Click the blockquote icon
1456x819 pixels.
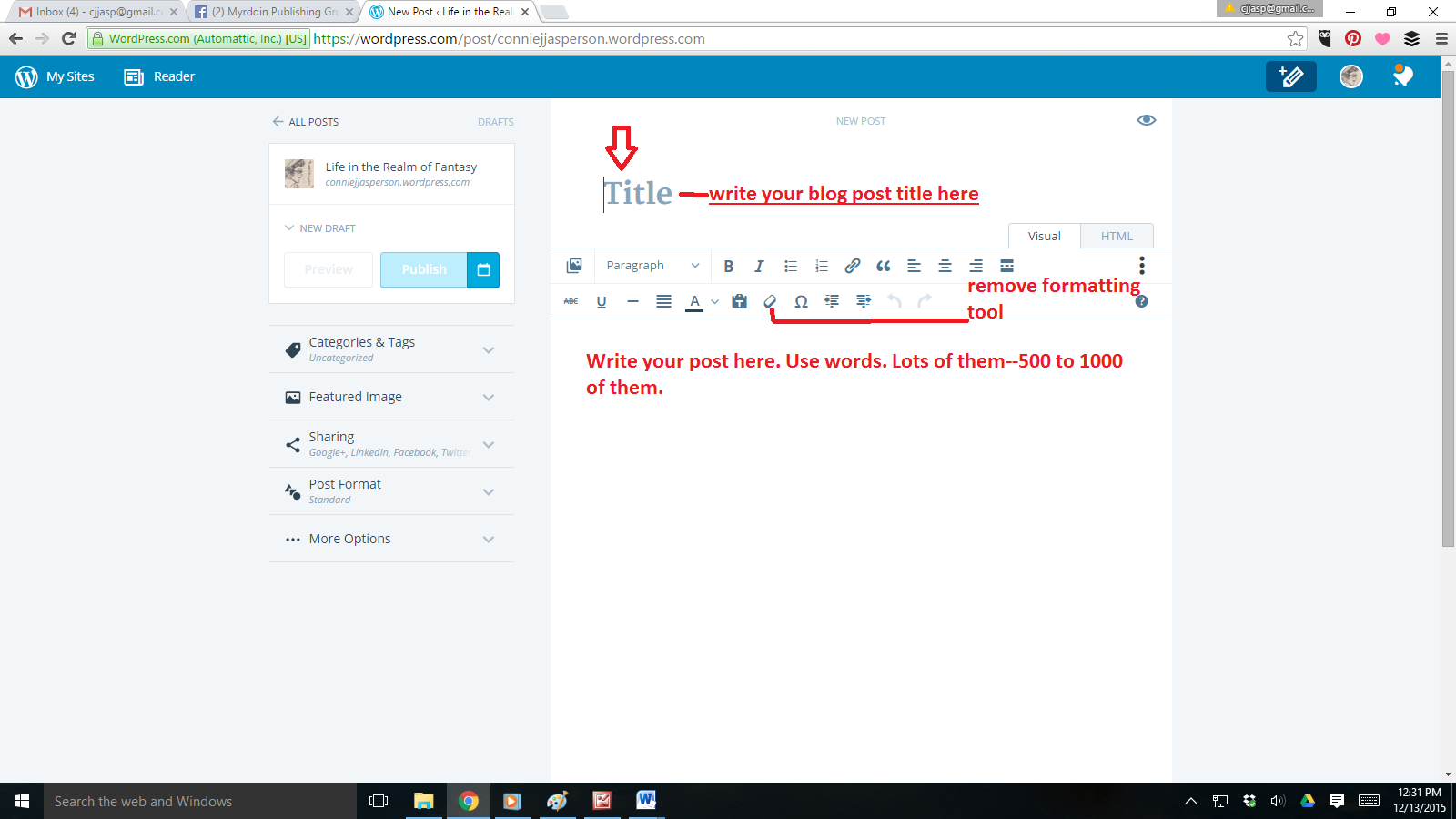[883, 266]
